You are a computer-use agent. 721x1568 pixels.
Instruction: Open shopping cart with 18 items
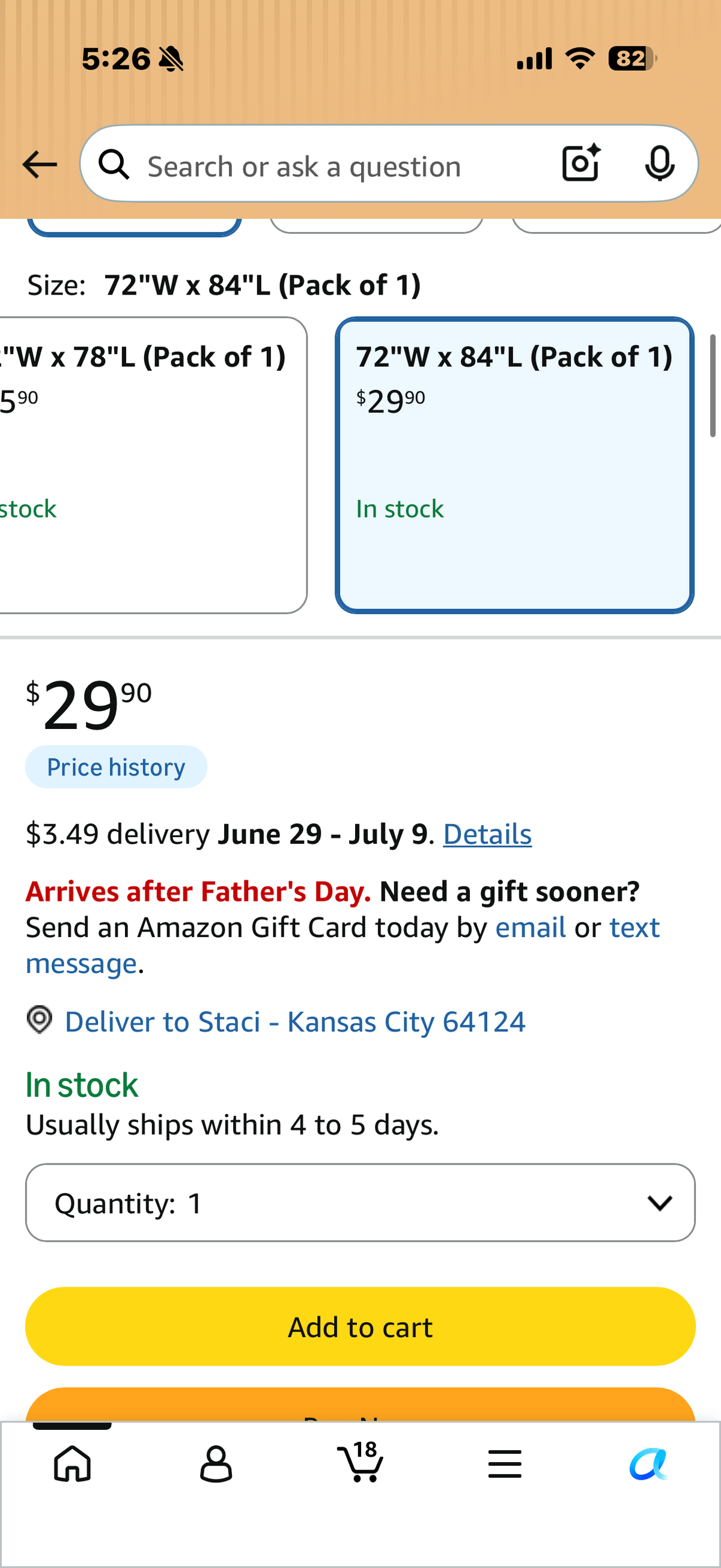pyautogui.click(x=360, y=1462)
